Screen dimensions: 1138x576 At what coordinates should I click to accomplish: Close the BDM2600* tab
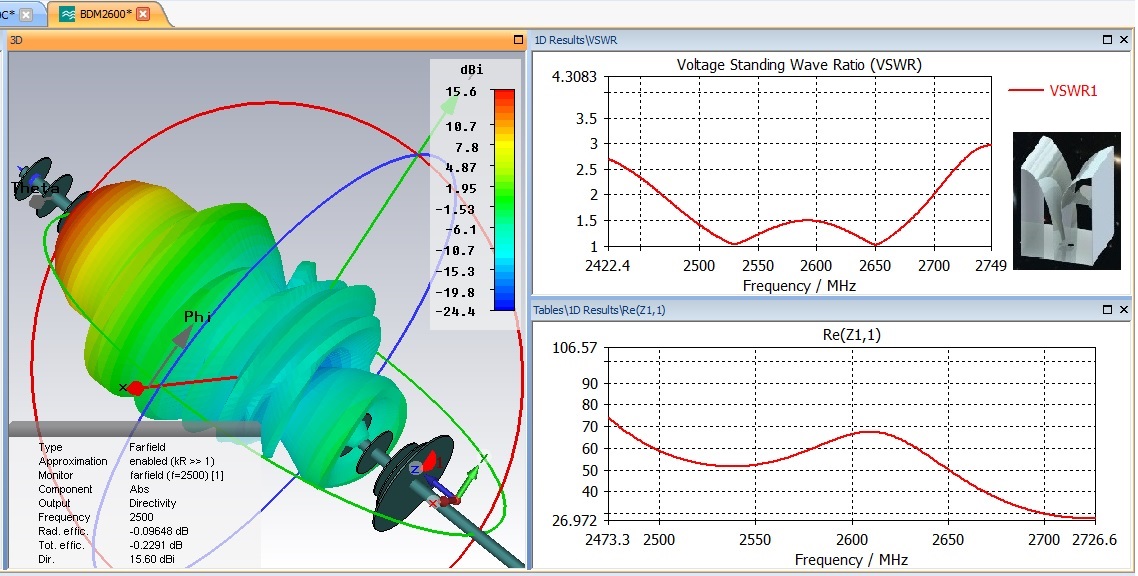point(144,14)
